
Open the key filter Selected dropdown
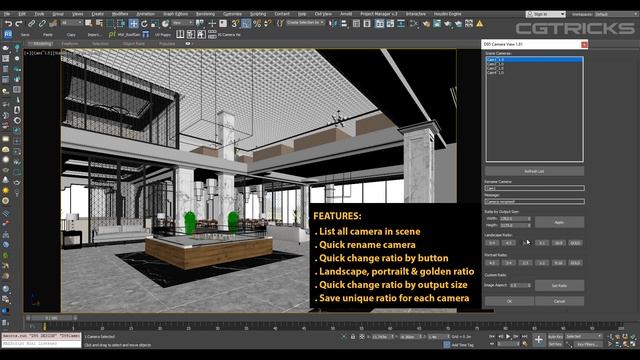(584, 336)
